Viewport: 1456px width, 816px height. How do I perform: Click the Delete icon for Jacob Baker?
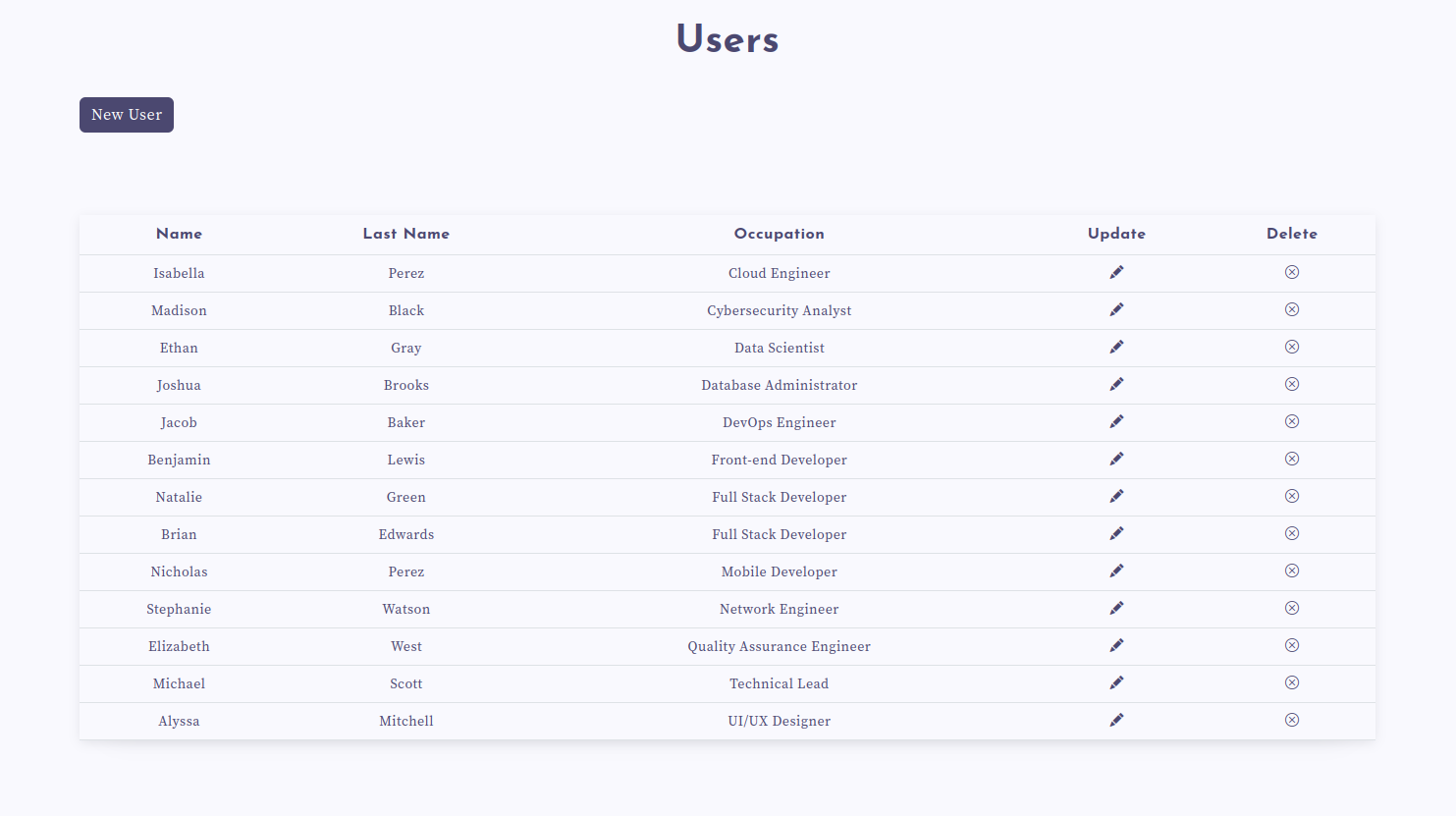pos(1292,421)
